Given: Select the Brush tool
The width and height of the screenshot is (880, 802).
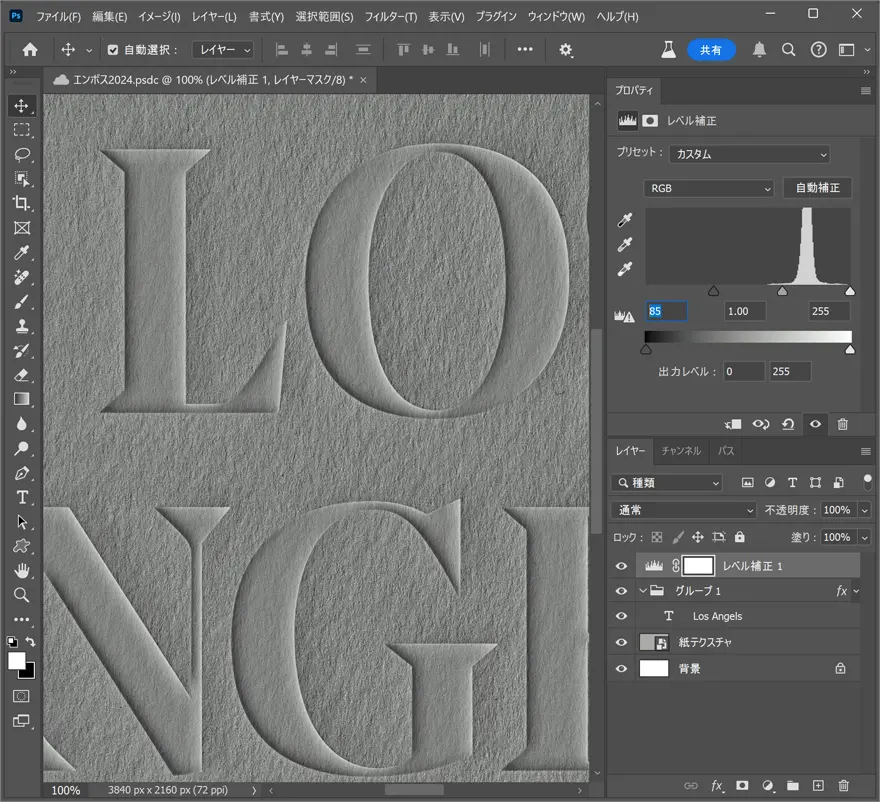Looking at the screenshot, I should click(x=21, y=302).
